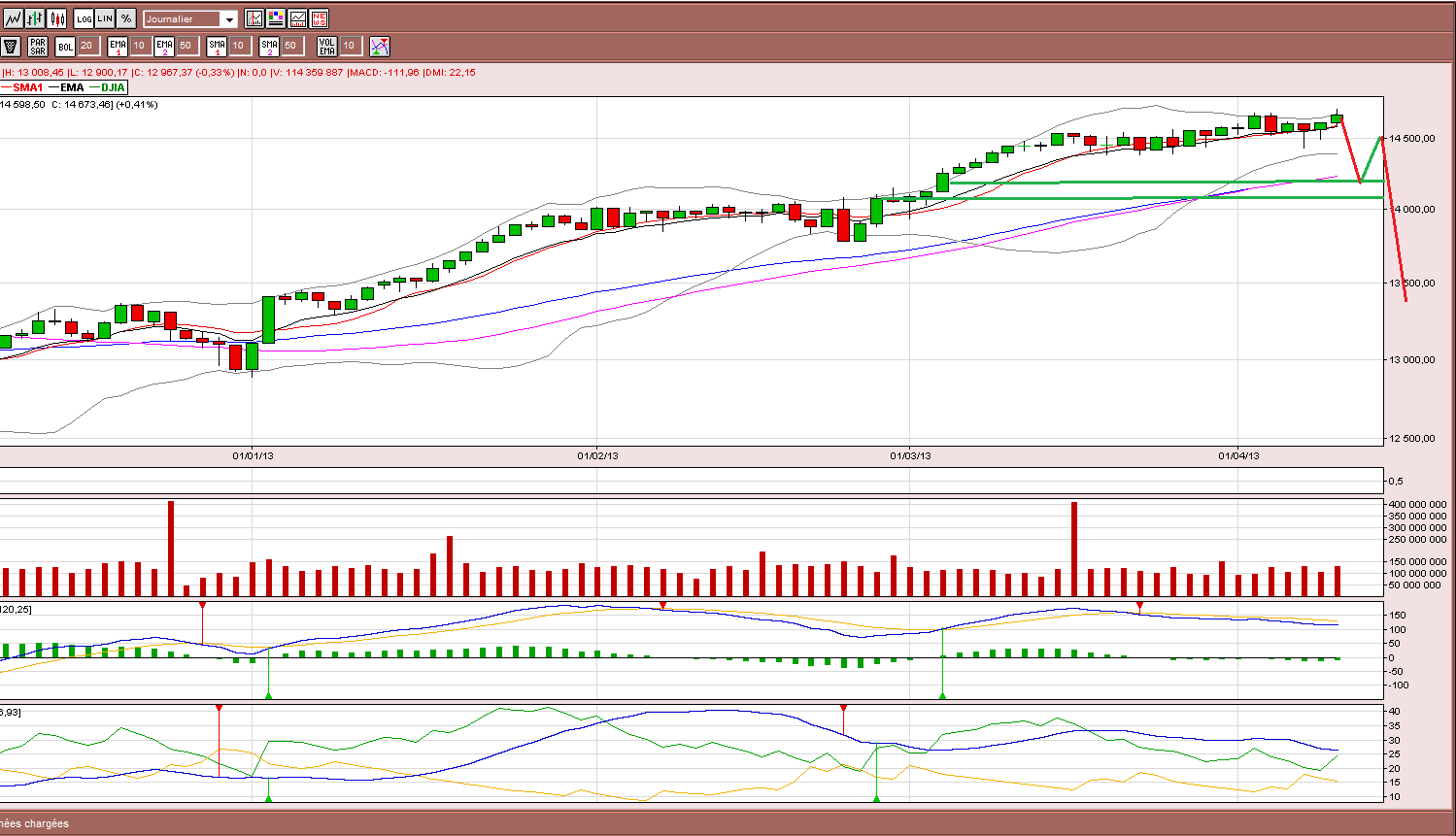The width and height of the screenshot is (1456, 836).
Task: Click the SMA1 legend label
Action: pyautogui.click(x=28, y=88)
